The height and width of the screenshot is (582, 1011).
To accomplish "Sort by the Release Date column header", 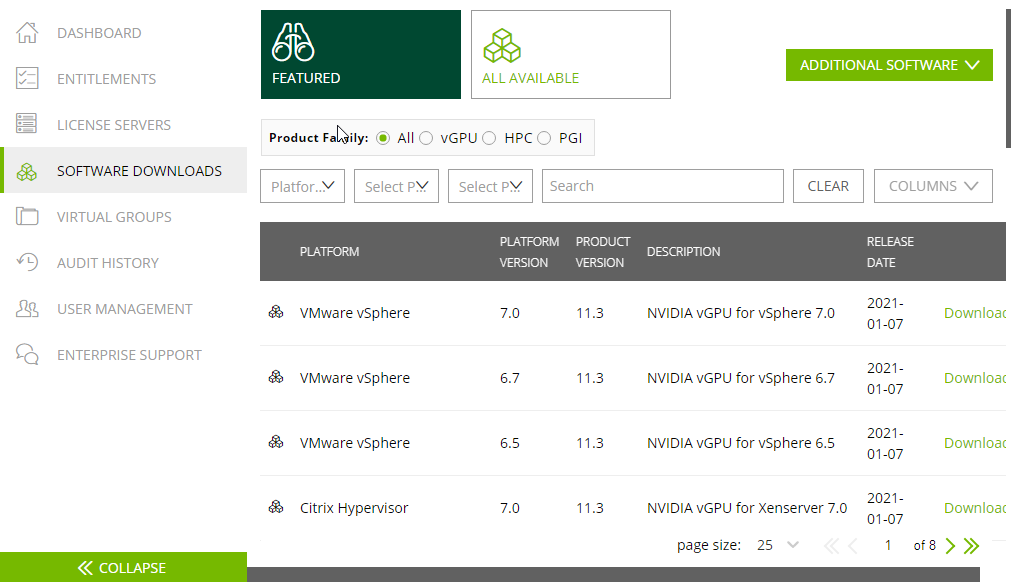I will click(x=890, y=252).
